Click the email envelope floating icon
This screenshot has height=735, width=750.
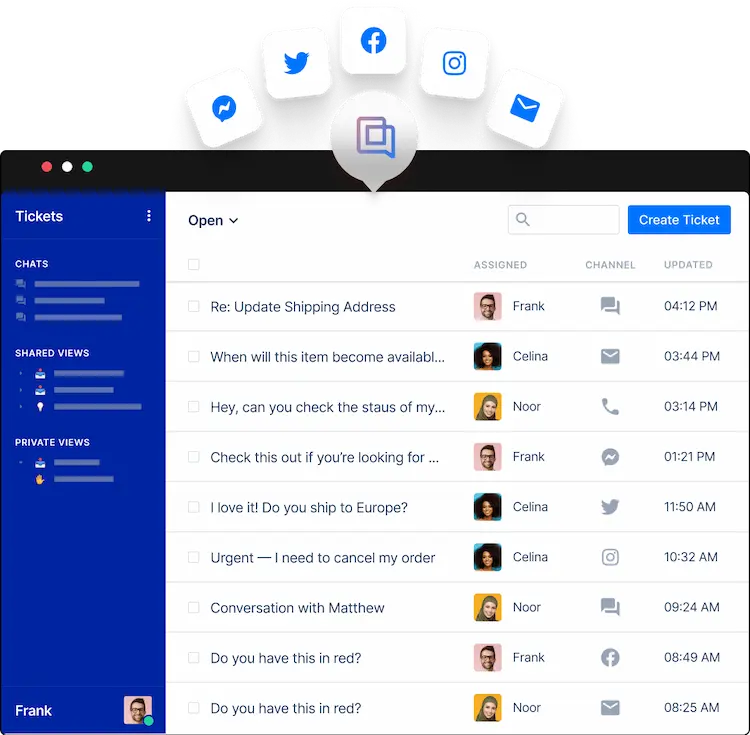(x=525, y=108)
